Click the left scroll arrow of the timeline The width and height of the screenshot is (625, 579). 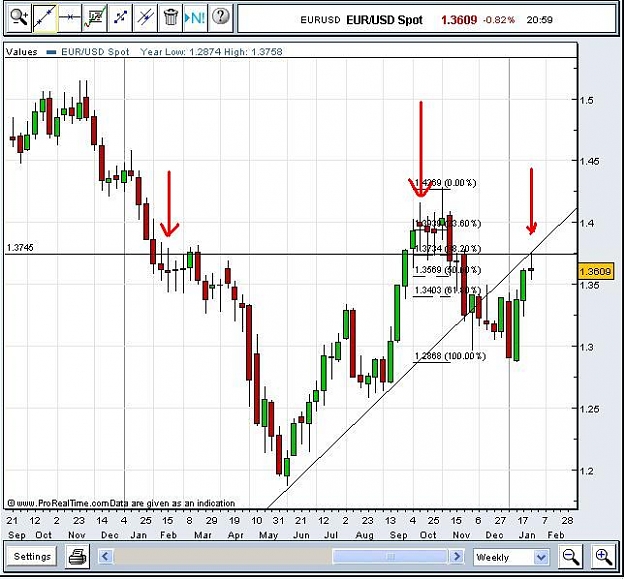(x=105, y=556)
